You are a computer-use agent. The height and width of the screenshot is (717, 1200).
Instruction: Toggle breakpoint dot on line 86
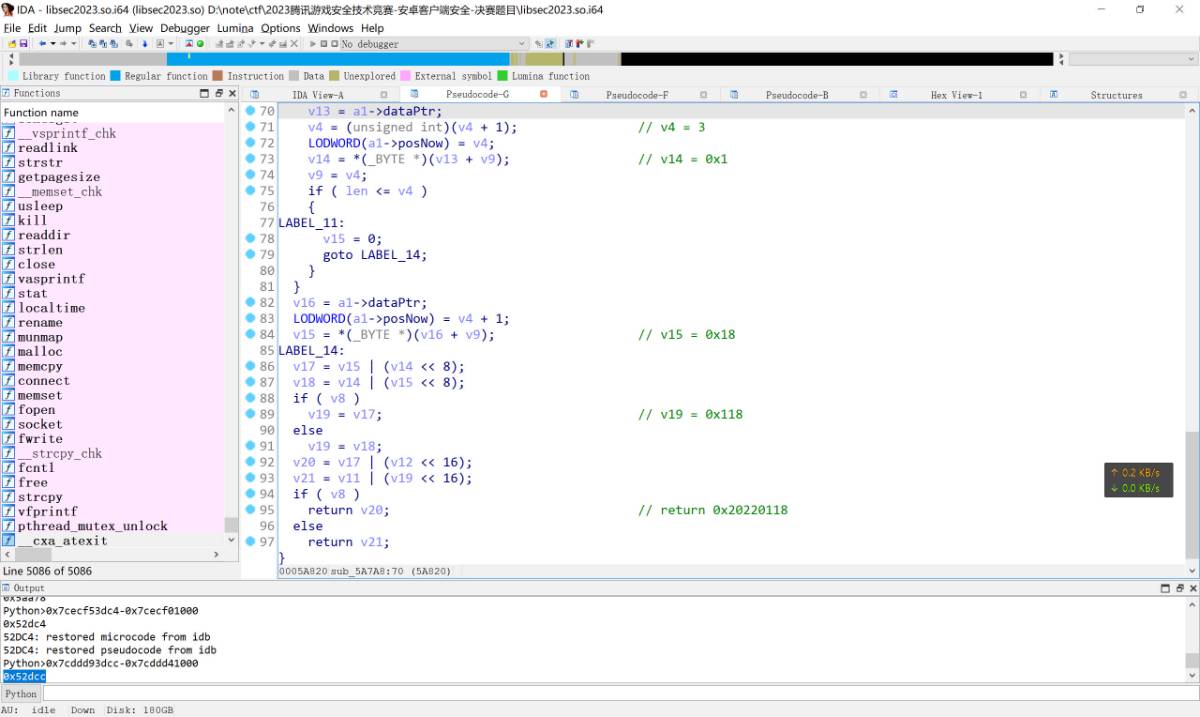point(250,366)
